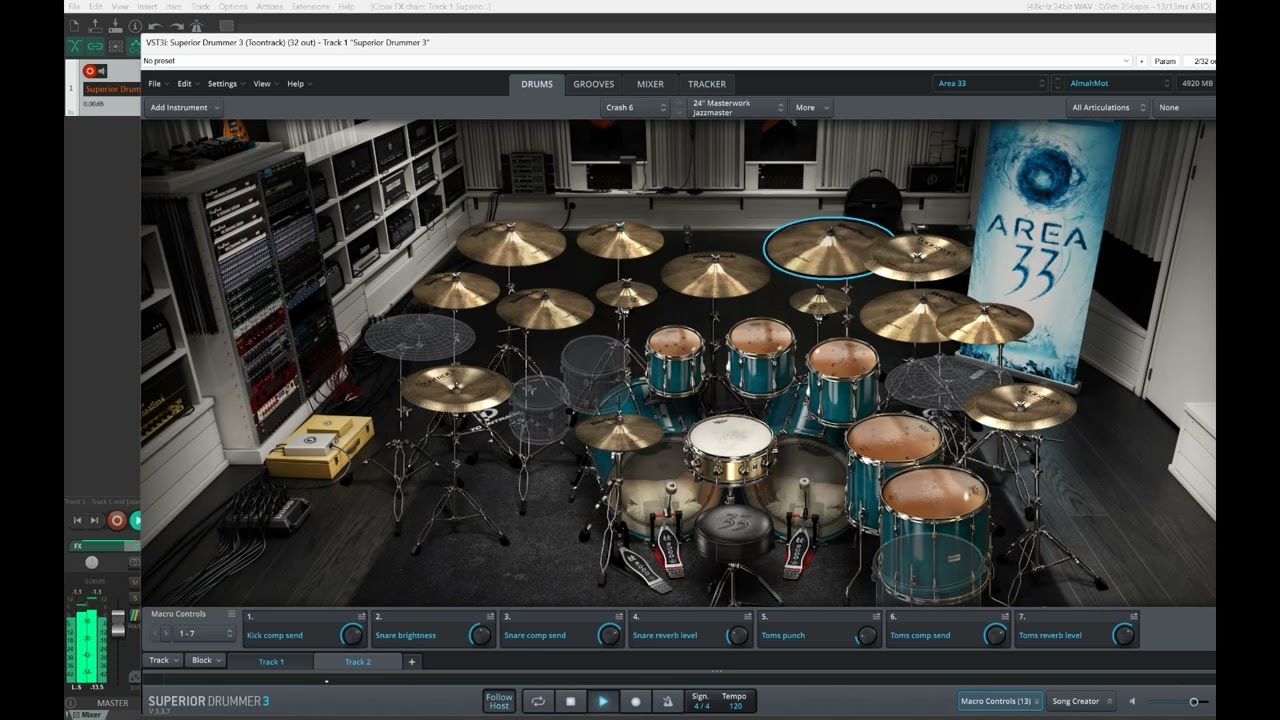Arm Track 1 record in REAPER
The image size is (1280, 720).
pyautogui.click(x=90, y=71)
